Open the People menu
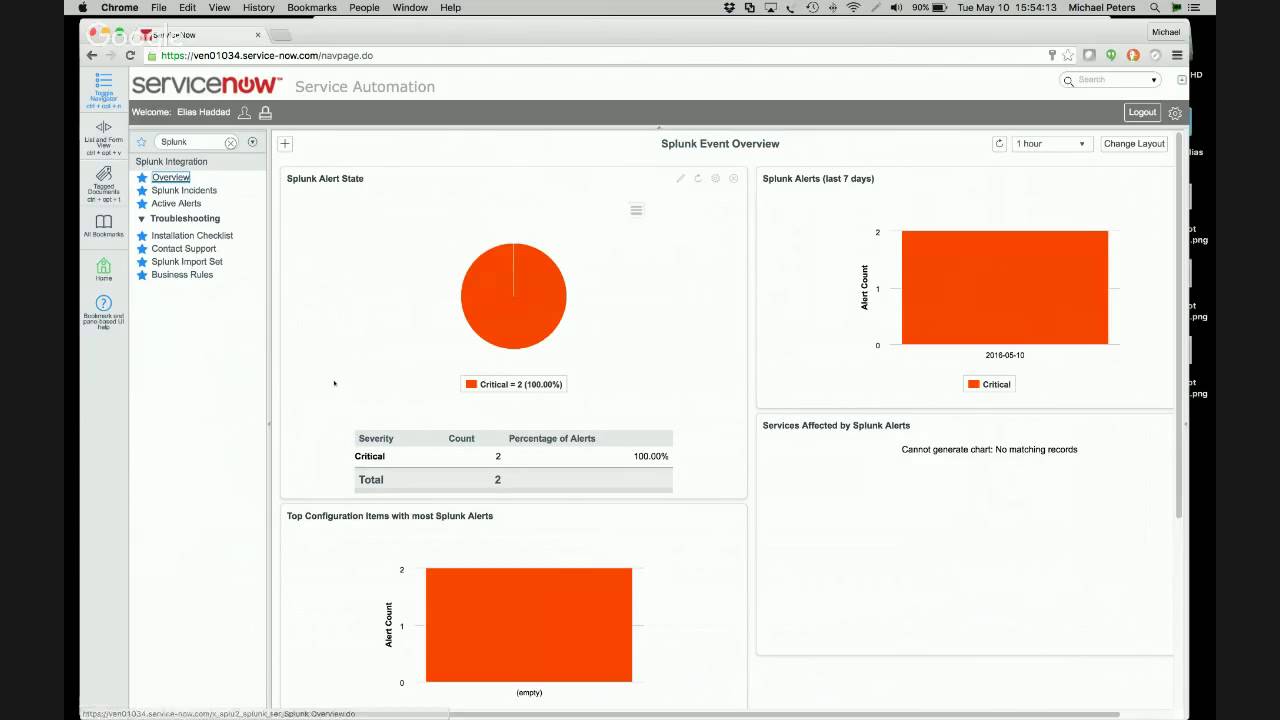 pyautogui.click(x=364, y=7)
